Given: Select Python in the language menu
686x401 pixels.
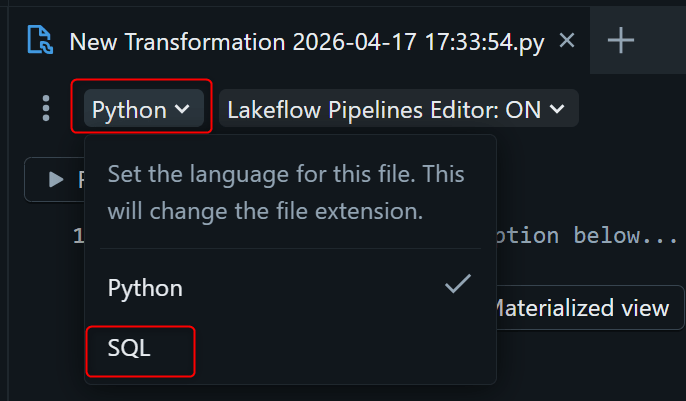Looking at the screenshot, I should [x=146, y=288].
